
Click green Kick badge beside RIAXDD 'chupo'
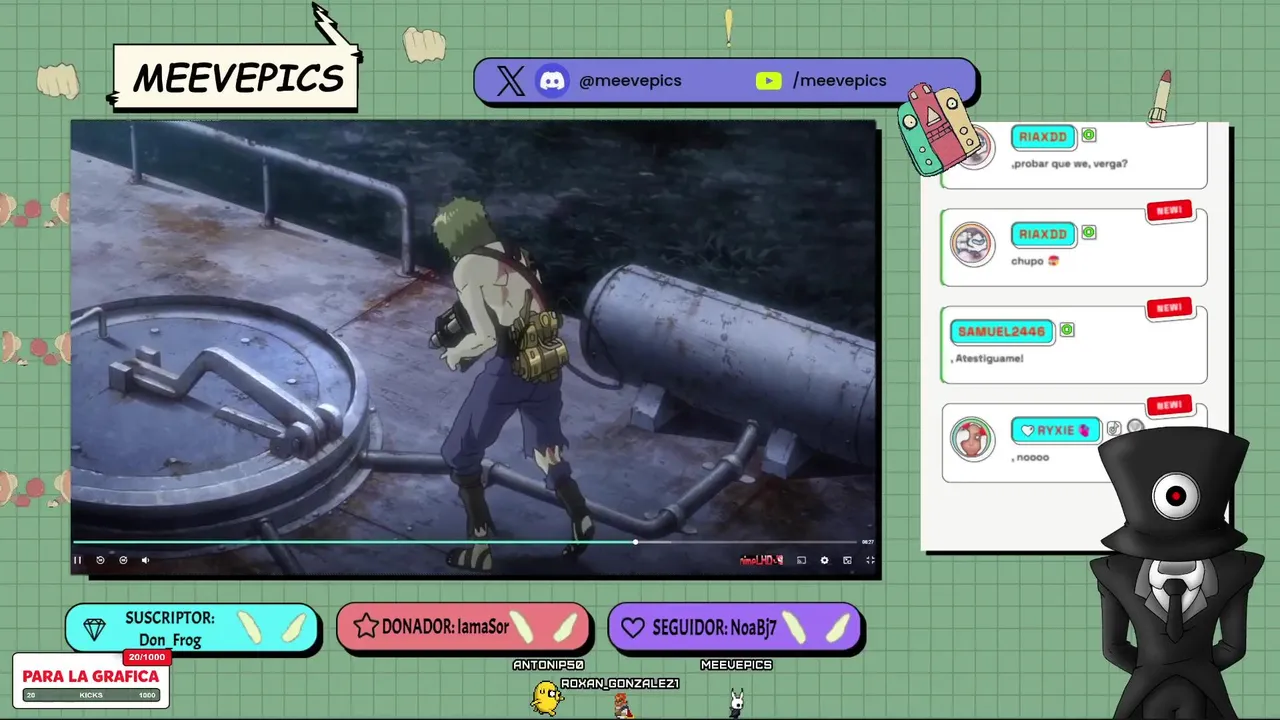[1089, 232]
